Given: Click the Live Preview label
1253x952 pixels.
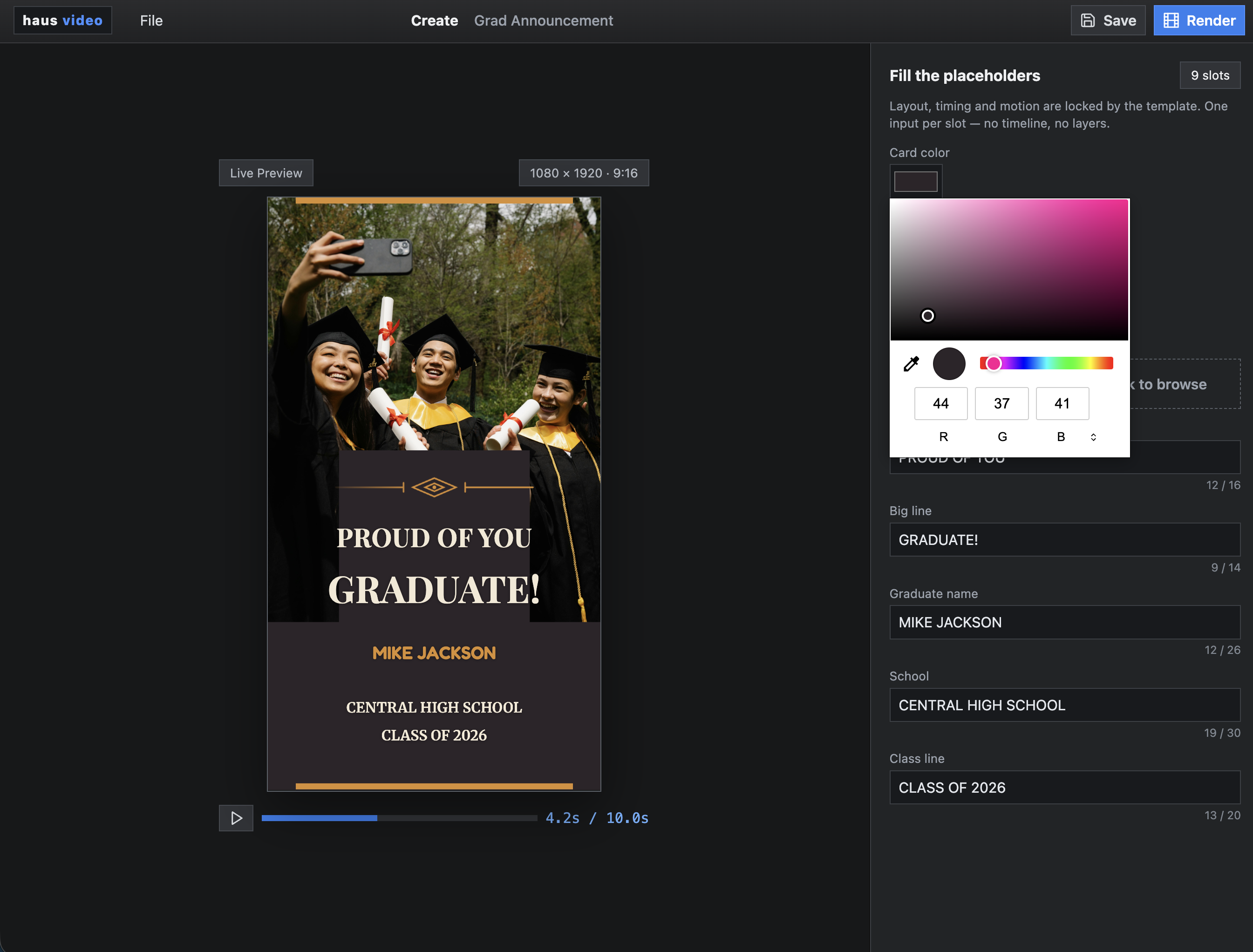Looking at the screenshot, I should (266, 173).
